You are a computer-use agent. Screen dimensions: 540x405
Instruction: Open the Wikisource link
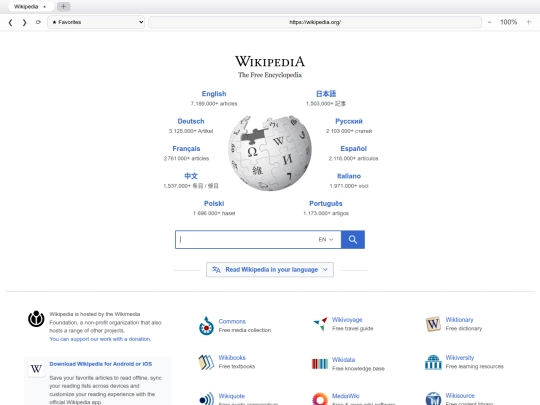tap(460, 396)
